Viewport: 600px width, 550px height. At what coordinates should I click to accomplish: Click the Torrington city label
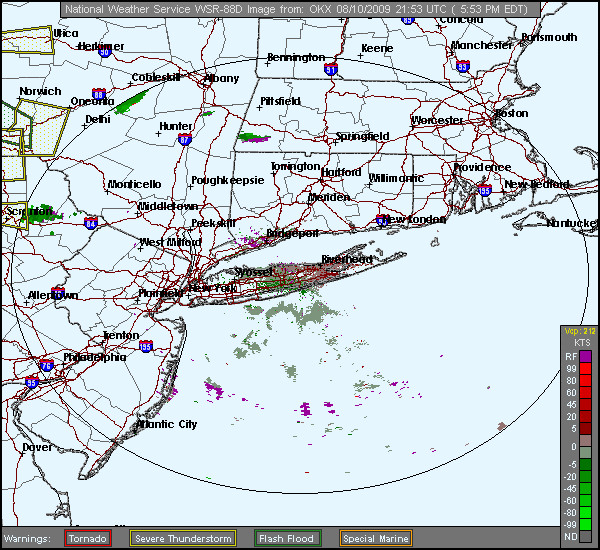[x=295, y=166]
